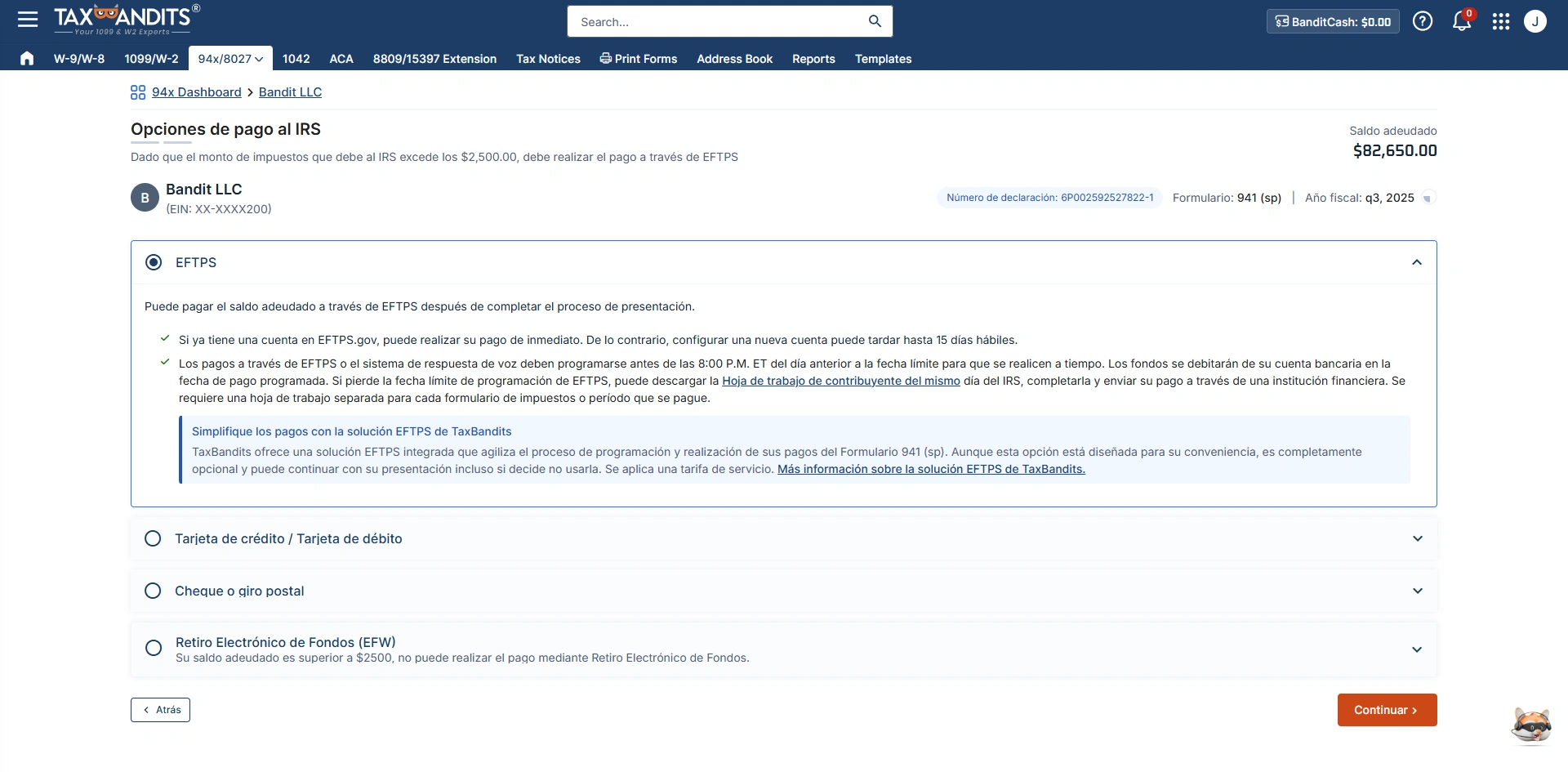1568x772 pixels.
Task: Open the apps grid menu
Action: point(1500,22)
